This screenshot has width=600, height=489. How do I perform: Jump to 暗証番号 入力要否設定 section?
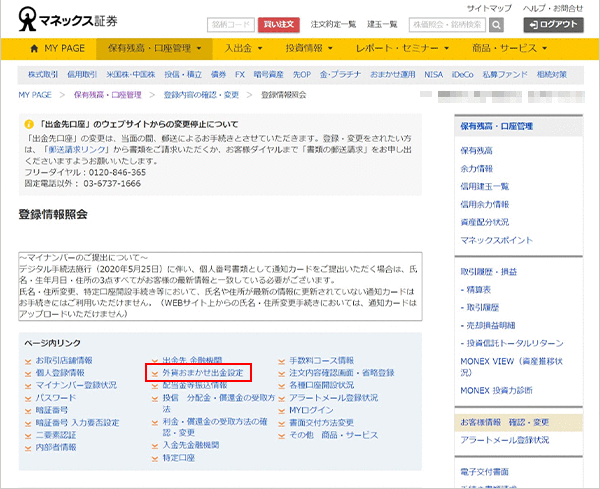(77, 423)
